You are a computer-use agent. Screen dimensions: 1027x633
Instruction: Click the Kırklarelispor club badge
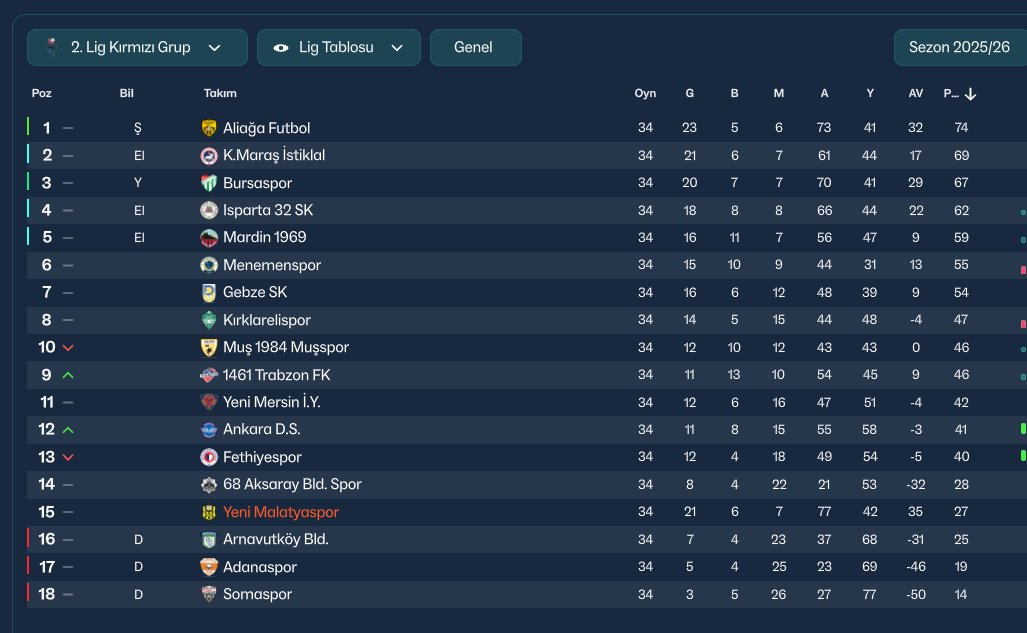[x=209, y=320]
